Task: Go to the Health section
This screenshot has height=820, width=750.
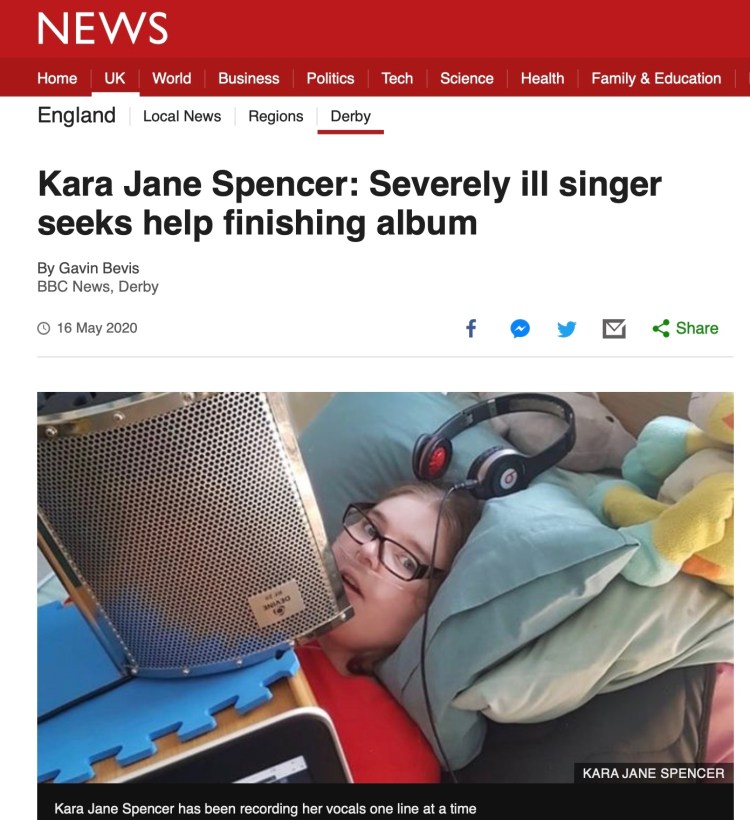Action: [542, 78]
